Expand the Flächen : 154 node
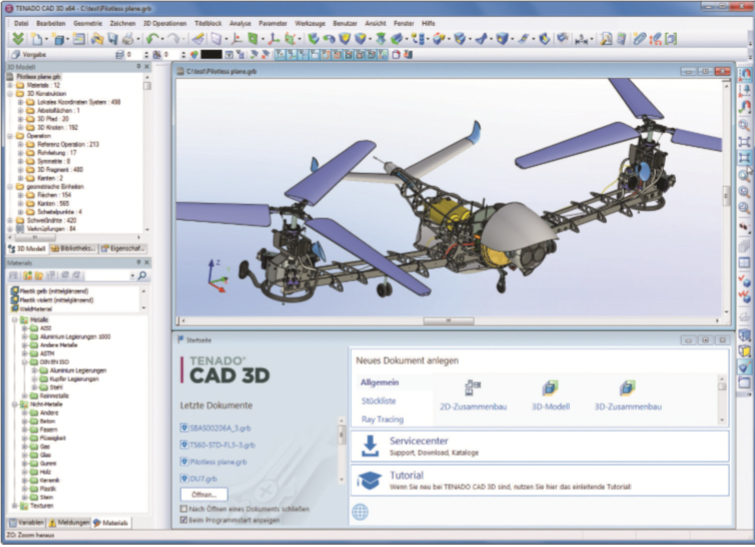This screenshot has width=755, height=547. (20, 195)
